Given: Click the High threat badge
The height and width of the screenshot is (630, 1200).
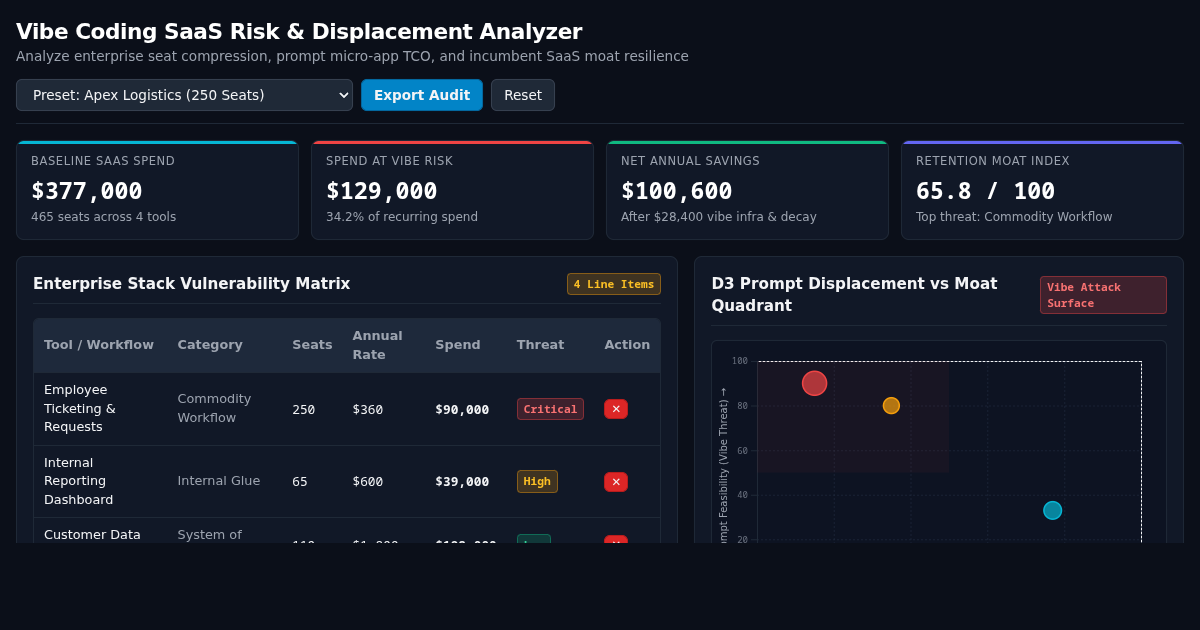Looking at the screenshot, I should 537,481.
